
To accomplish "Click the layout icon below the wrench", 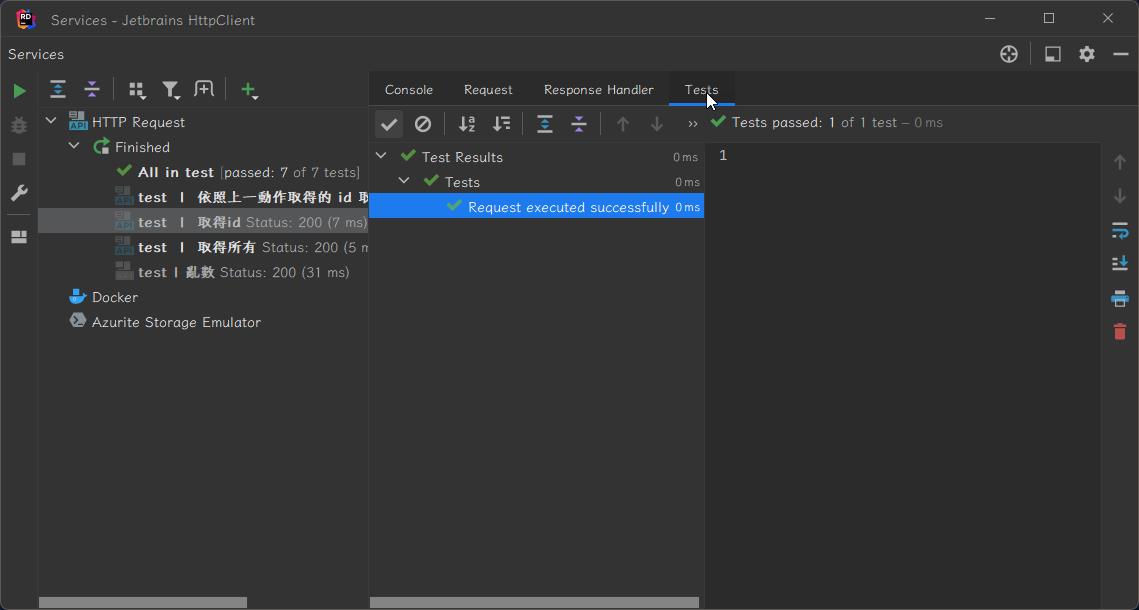I will [x=20, y=237].
